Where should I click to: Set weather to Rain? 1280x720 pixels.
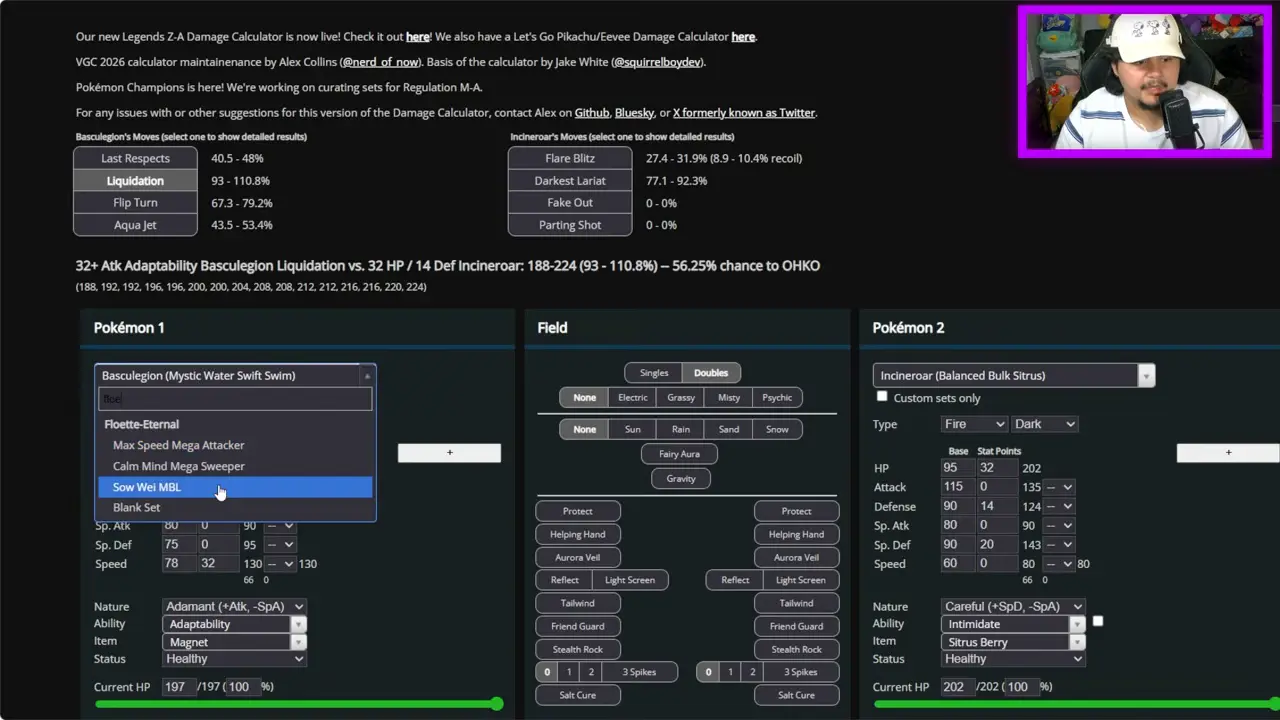point(681,430)
